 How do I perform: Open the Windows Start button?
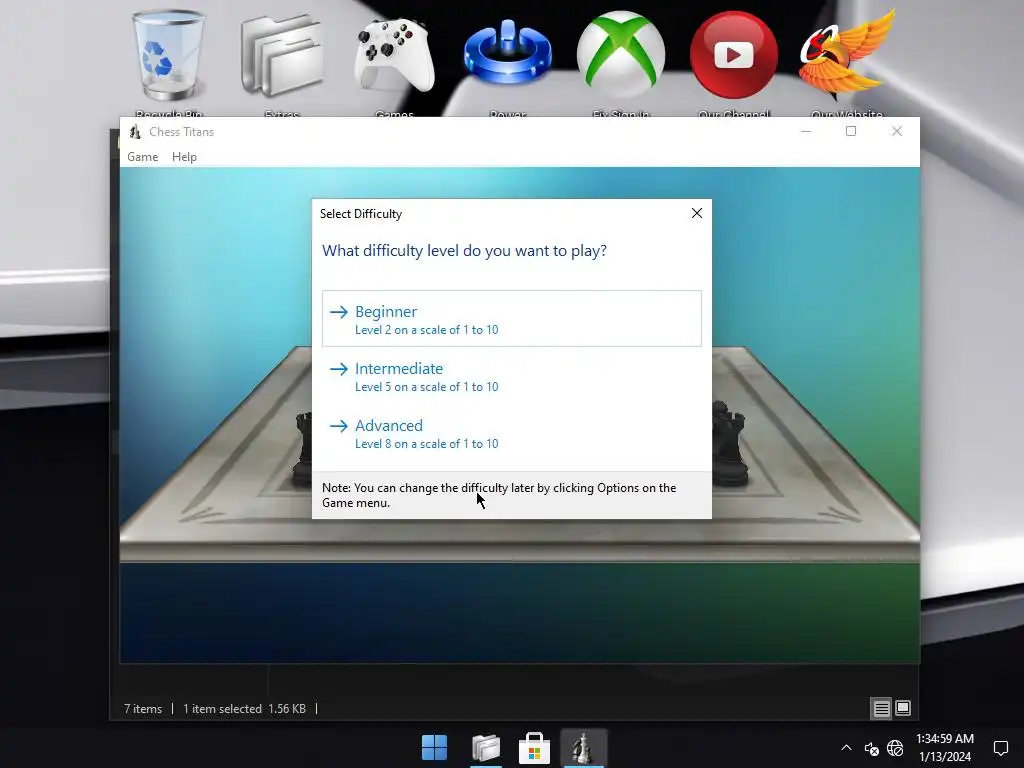pyautogui.click(x=434, y=748)
